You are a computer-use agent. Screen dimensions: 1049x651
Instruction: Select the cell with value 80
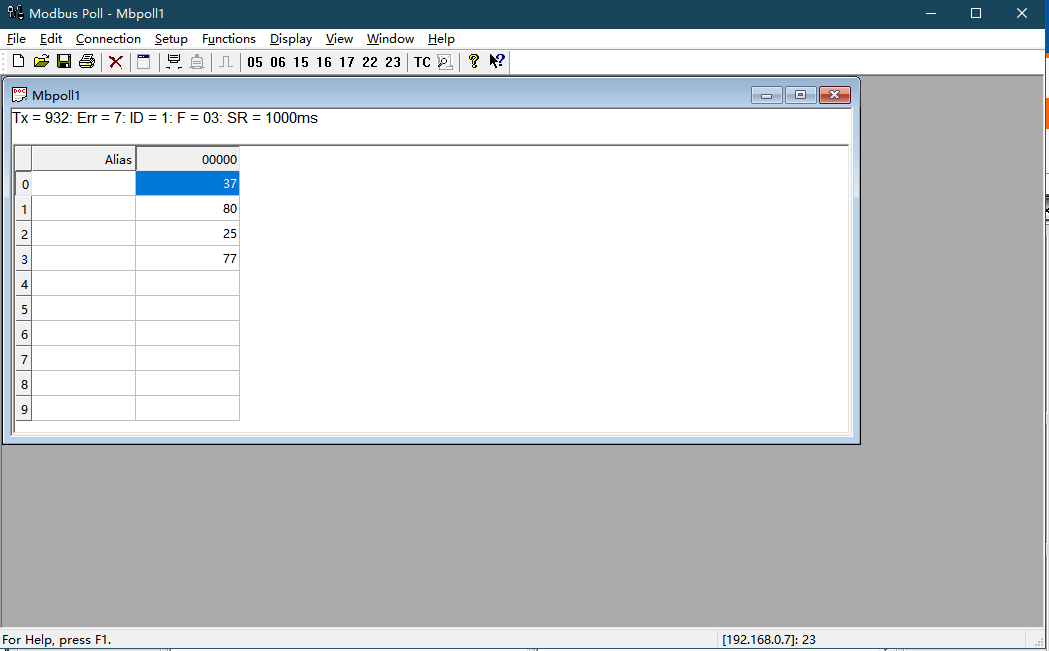coord(187,208)
